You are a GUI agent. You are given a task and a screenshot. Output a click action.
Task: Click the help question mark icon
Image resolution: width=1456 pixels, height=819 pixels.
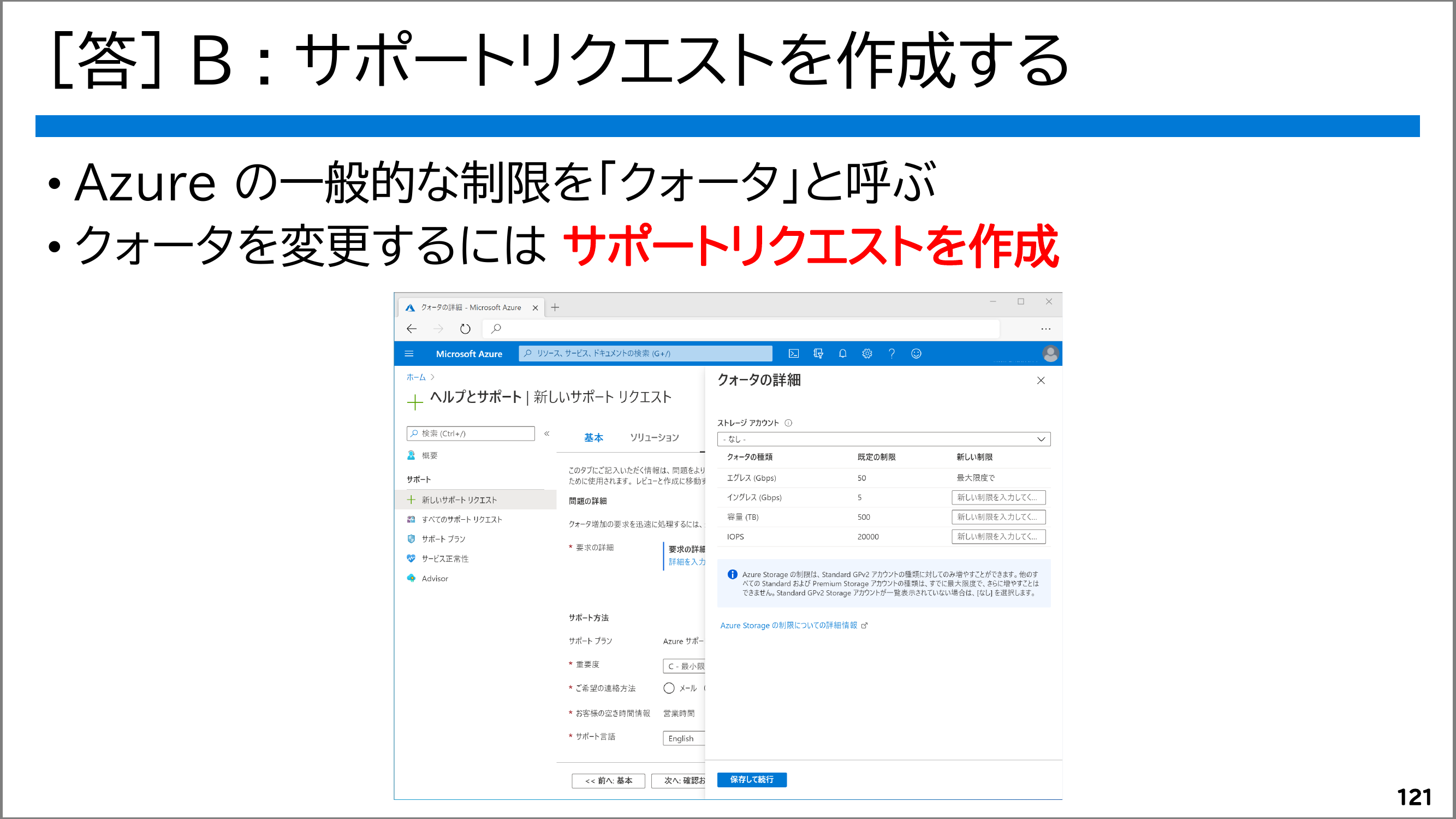click(892, 354)
